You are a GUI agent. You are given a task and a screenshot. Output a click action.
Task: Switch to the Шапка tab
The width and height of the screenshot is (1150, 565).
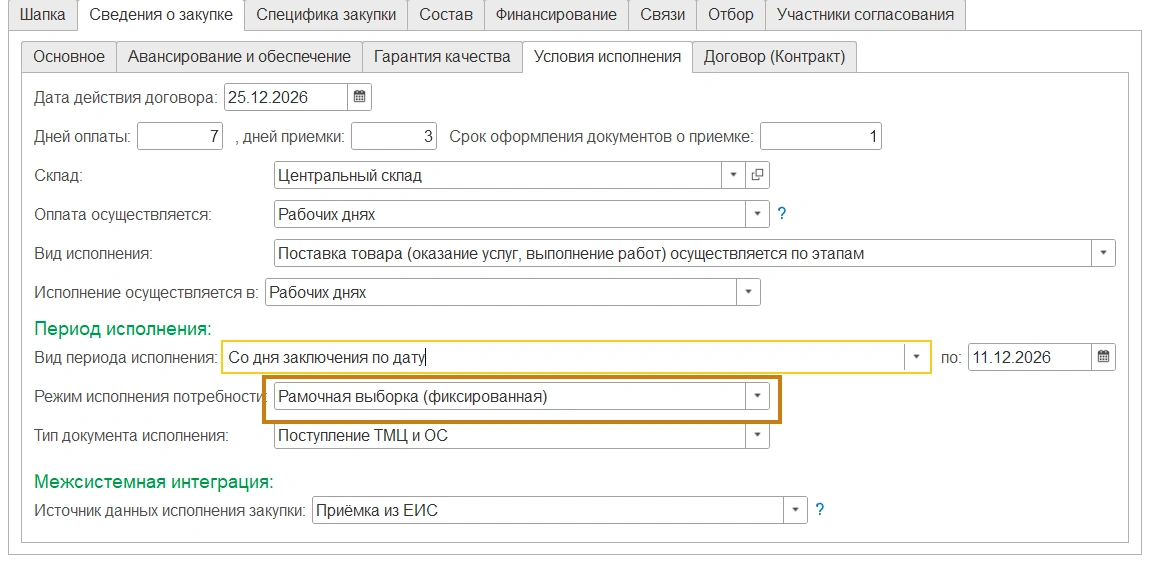(43, 15)
